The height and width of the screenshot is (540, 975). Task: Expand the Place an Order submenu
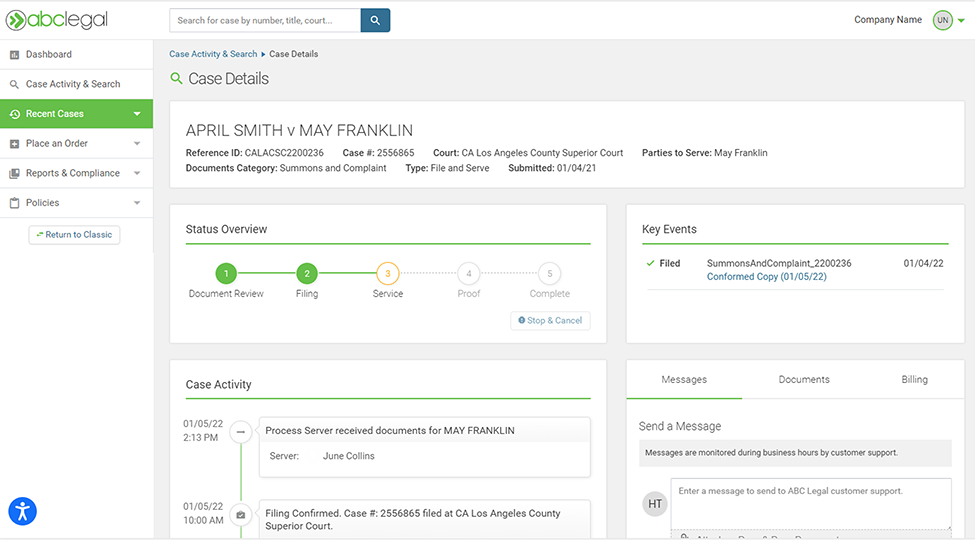137,144
